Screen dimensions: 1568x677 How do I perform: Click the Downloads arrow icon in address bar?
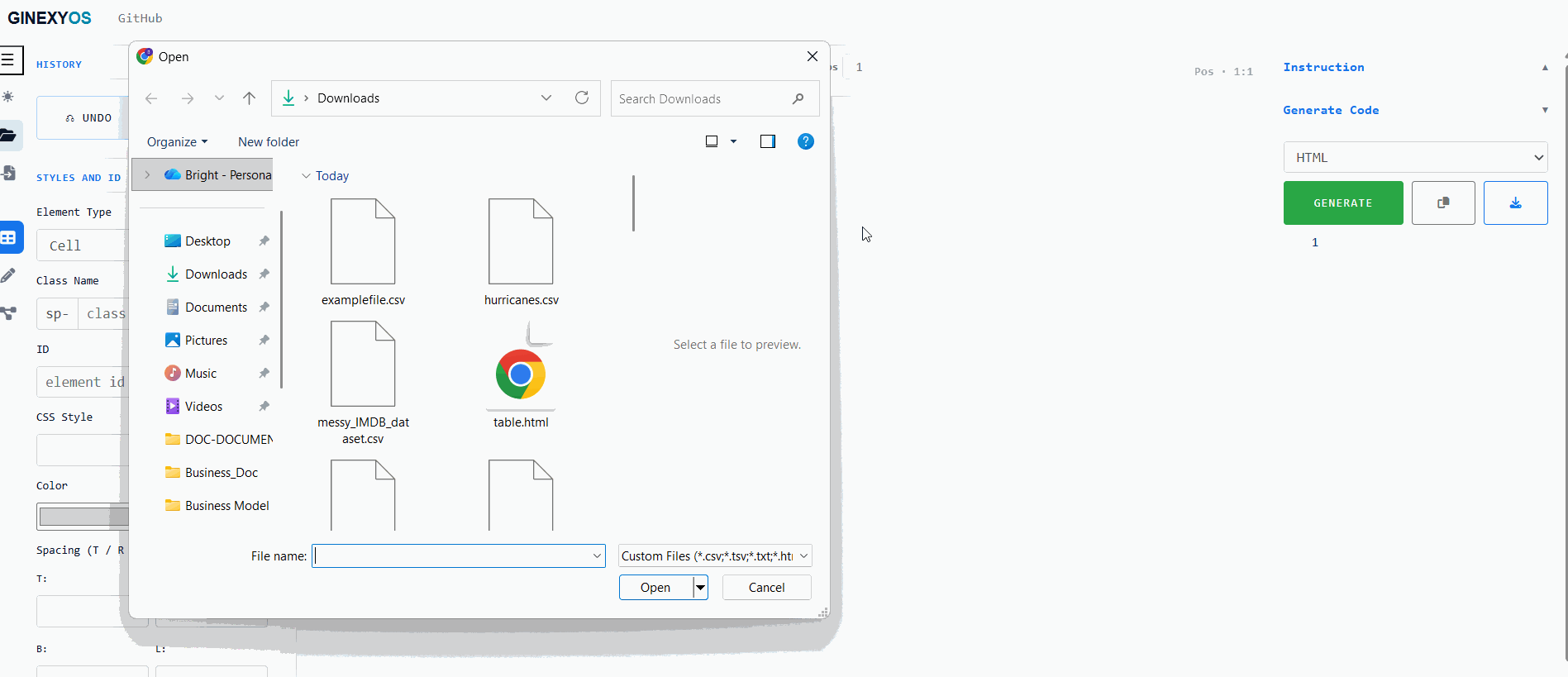[288, 98]
